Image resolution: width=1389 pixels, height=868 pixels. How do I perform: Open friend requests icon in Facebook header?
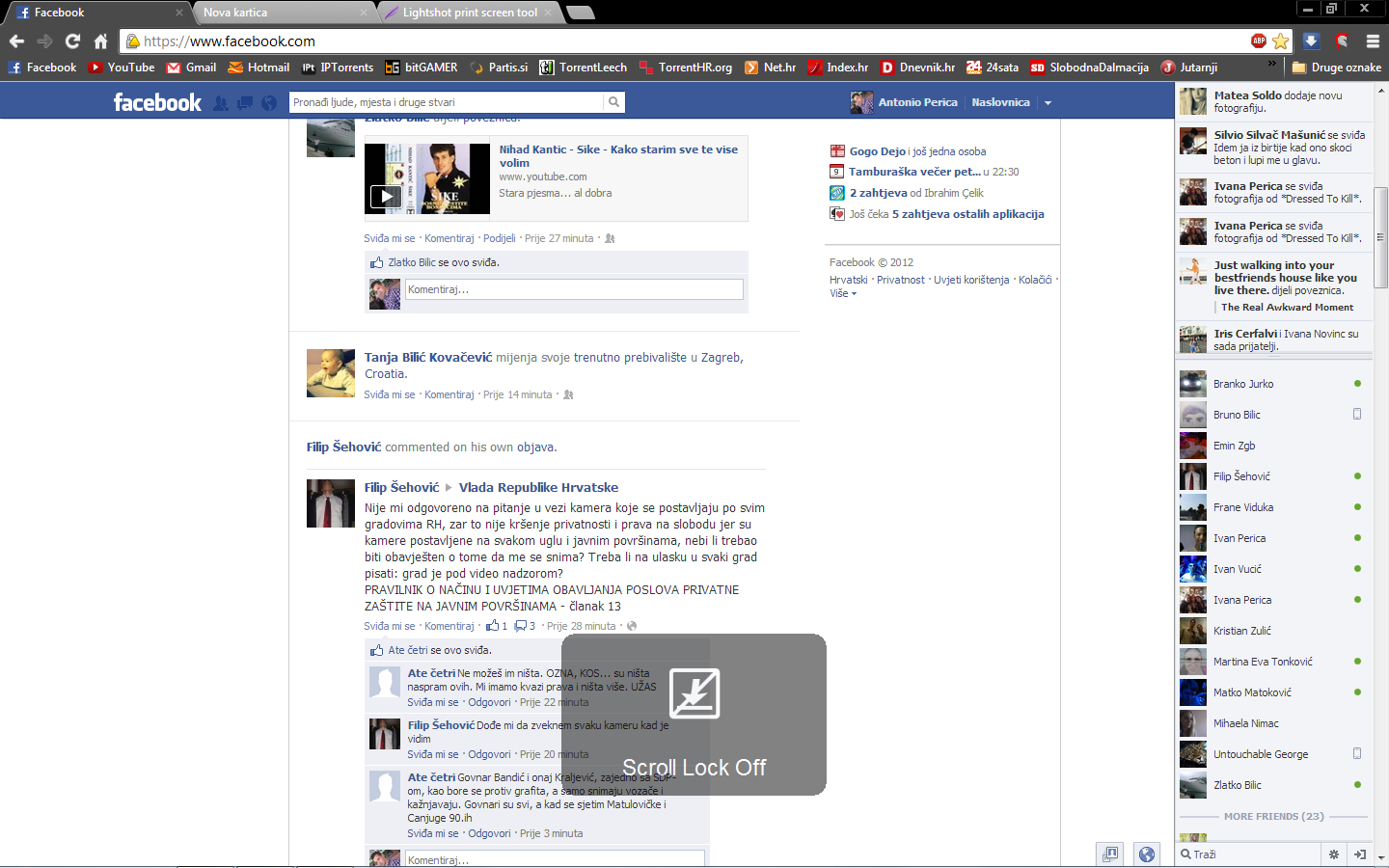click(x=221, y=103)
